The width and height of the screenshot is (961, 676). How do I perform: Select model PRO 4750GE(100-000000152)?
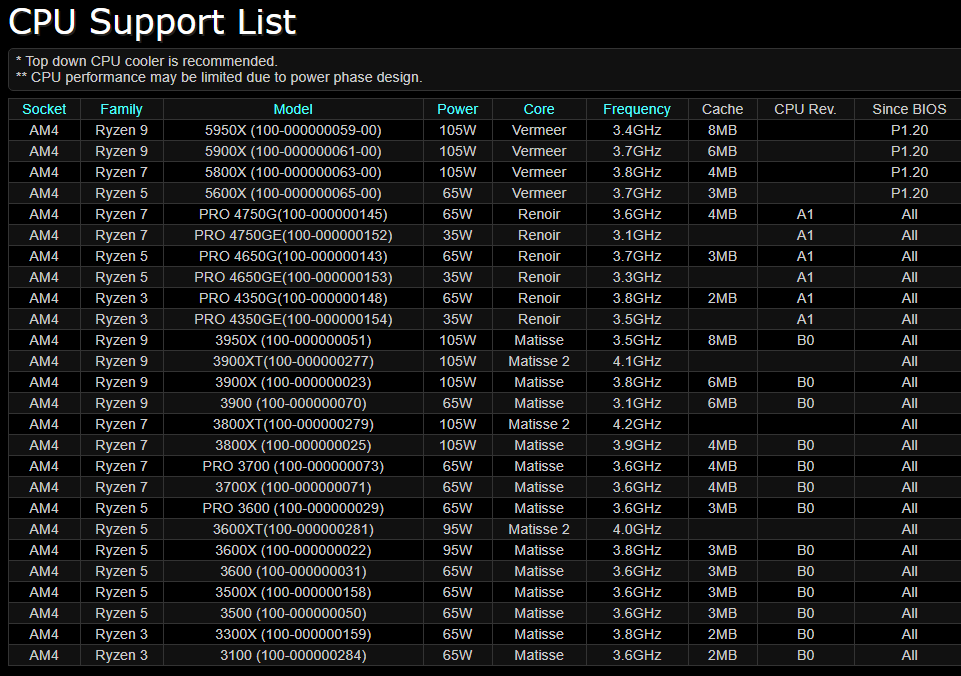[293, 235]
